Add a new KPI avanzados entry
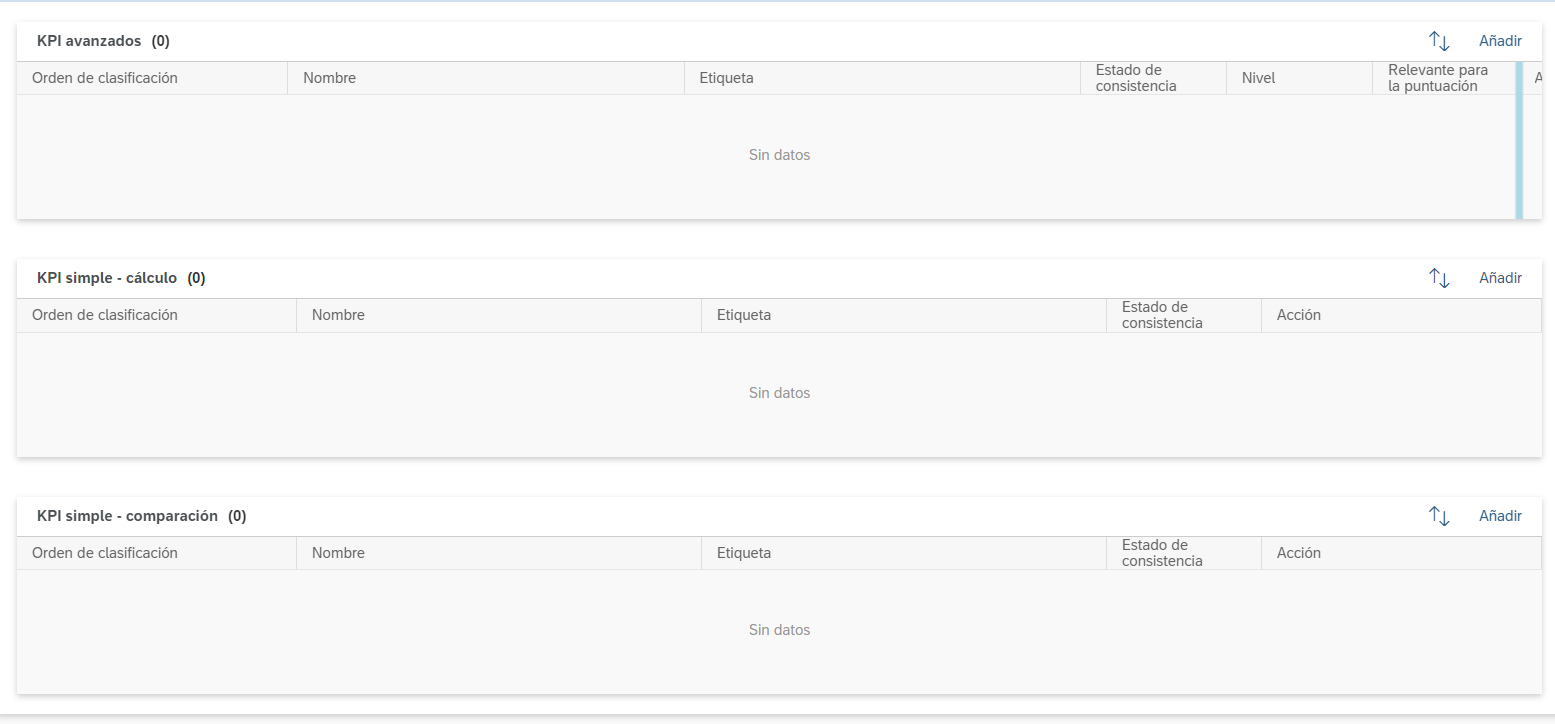This screenshot has width=1555, height=724. [x=1500, y=41]
